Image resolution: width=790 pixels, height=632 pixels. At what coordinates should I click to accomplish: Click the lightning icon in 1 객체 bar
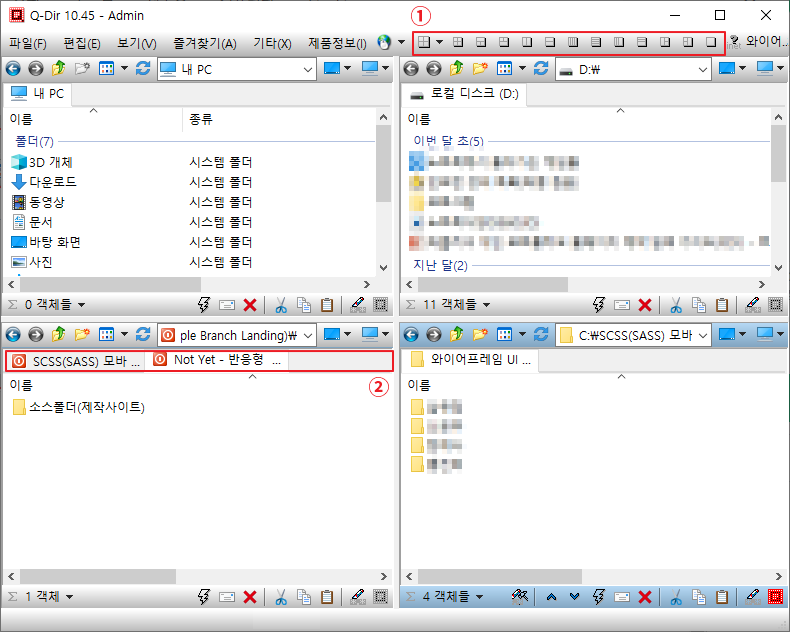coord(204,597)
